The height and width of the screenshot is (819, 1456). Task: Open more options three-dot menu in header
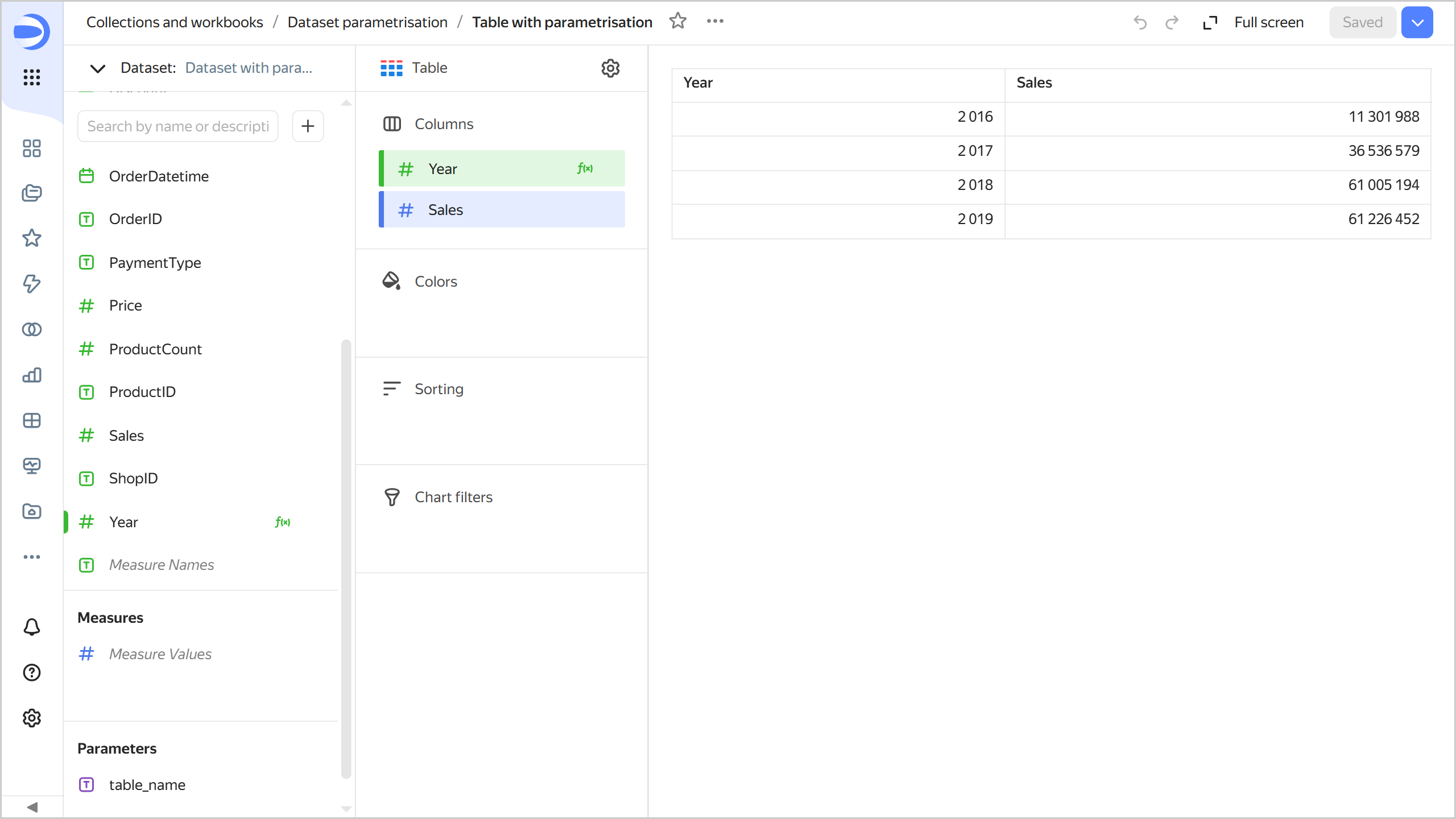coord(715,22)
